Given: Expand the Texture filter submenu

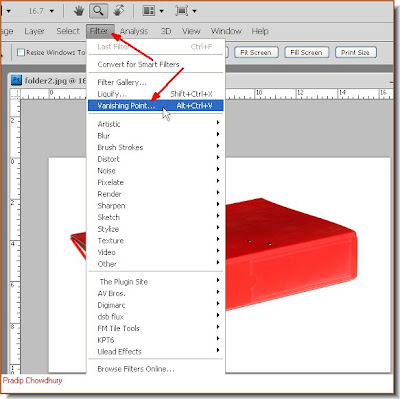Looking at the screenshot, I should (x=155, y=241).
